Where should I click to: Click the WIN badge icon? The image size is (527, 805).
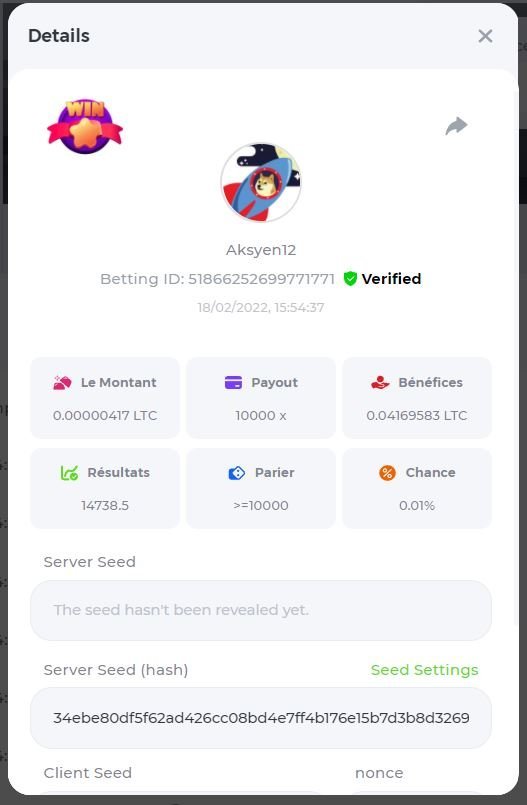(x=85, y=126)
